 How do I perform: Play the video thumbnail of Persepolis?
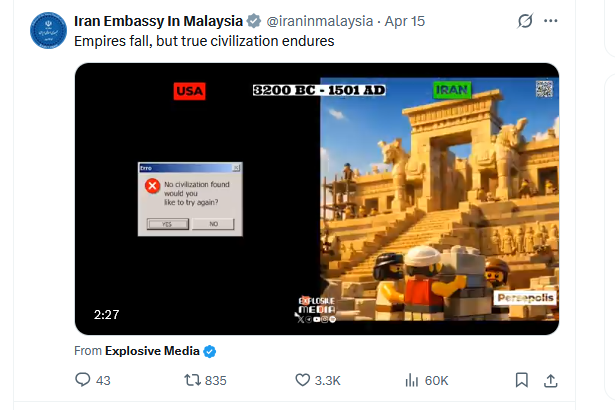tap(317, 199)
